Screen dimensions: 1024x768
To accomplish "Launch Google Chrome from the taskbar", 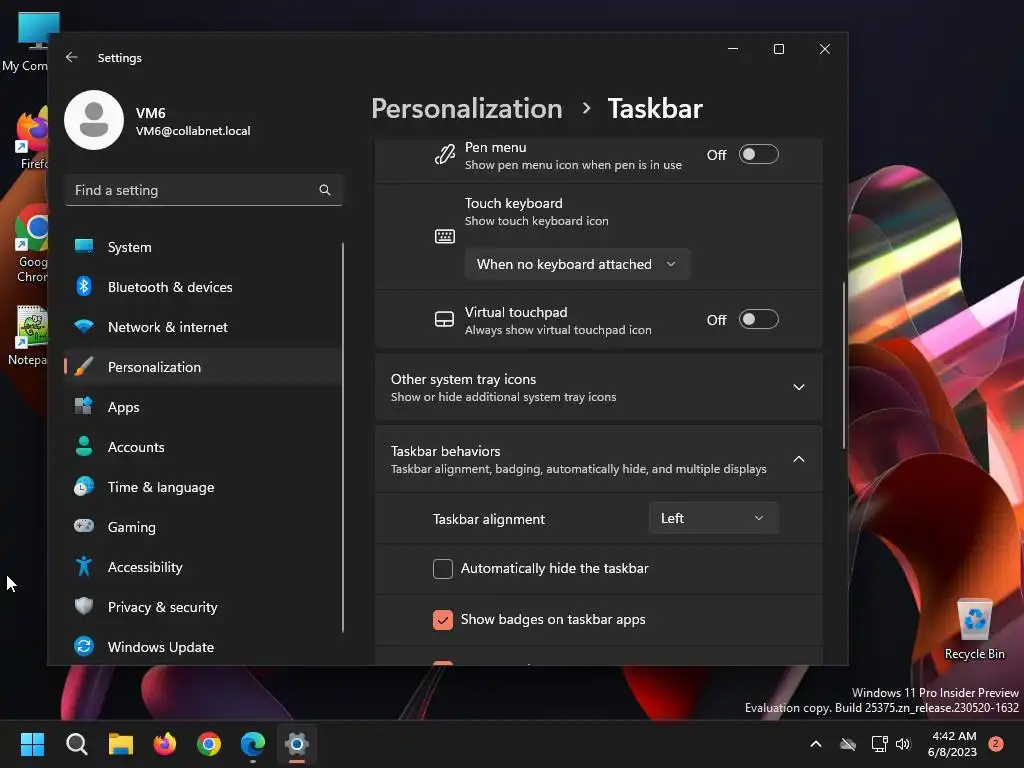I will click(209, 744).
